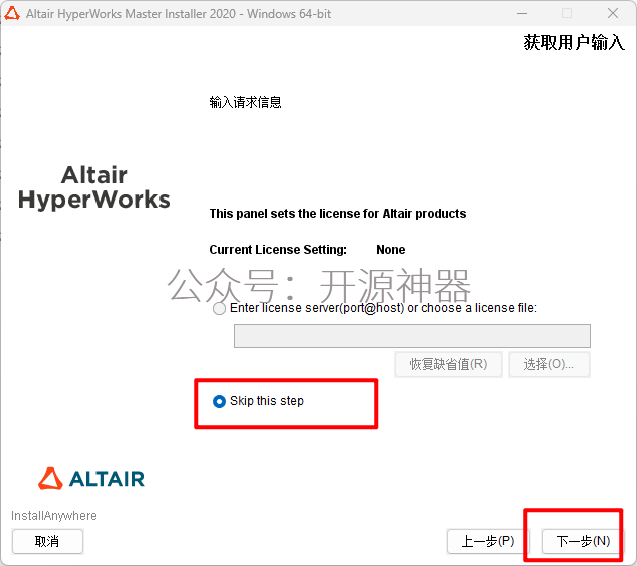Select the Enter license server radio option
The height and width of the screenshot is (566, 637).
(219, 309)
